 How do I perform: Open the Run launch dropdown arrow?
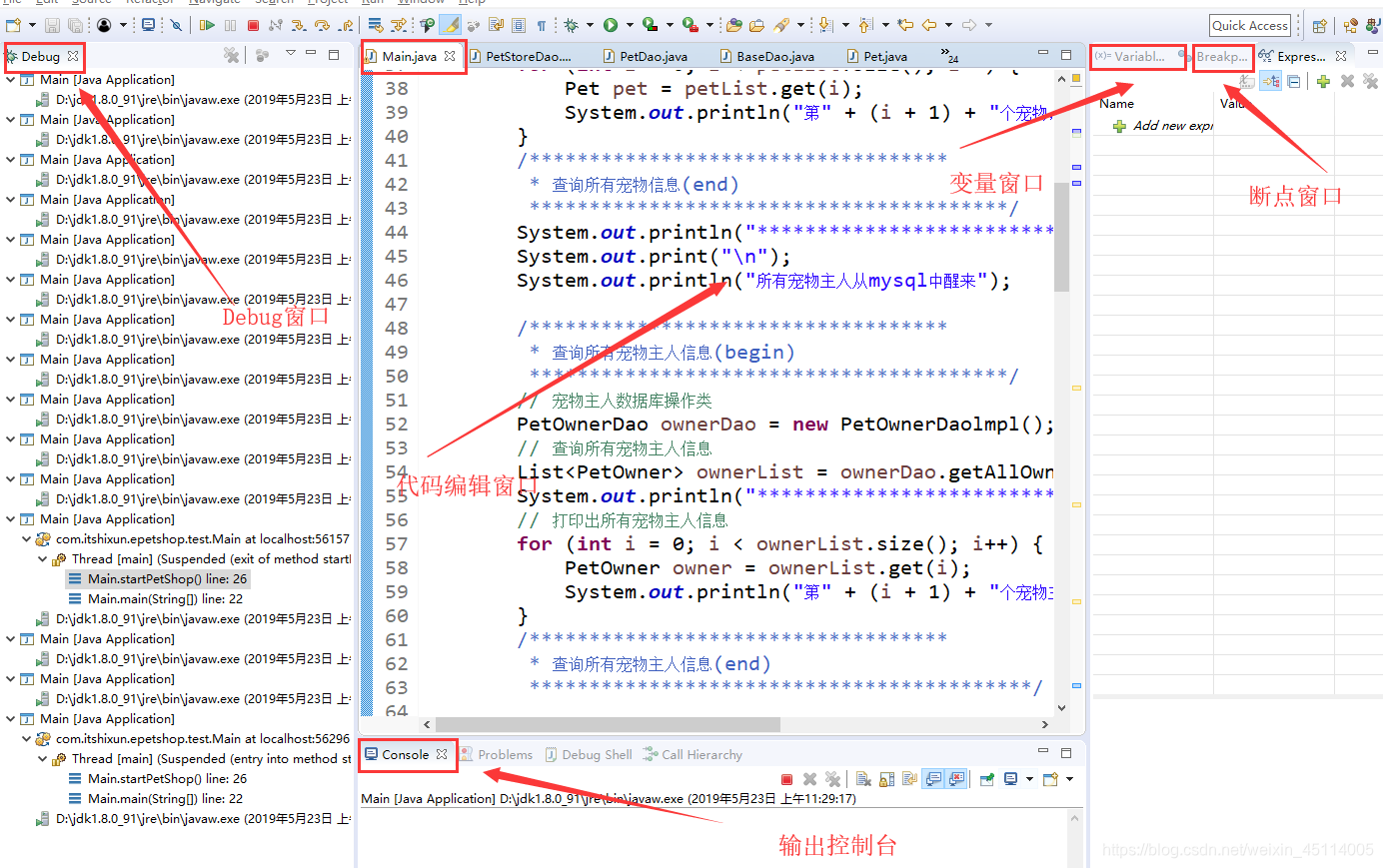pyautogui.click(x=630, y=25)
